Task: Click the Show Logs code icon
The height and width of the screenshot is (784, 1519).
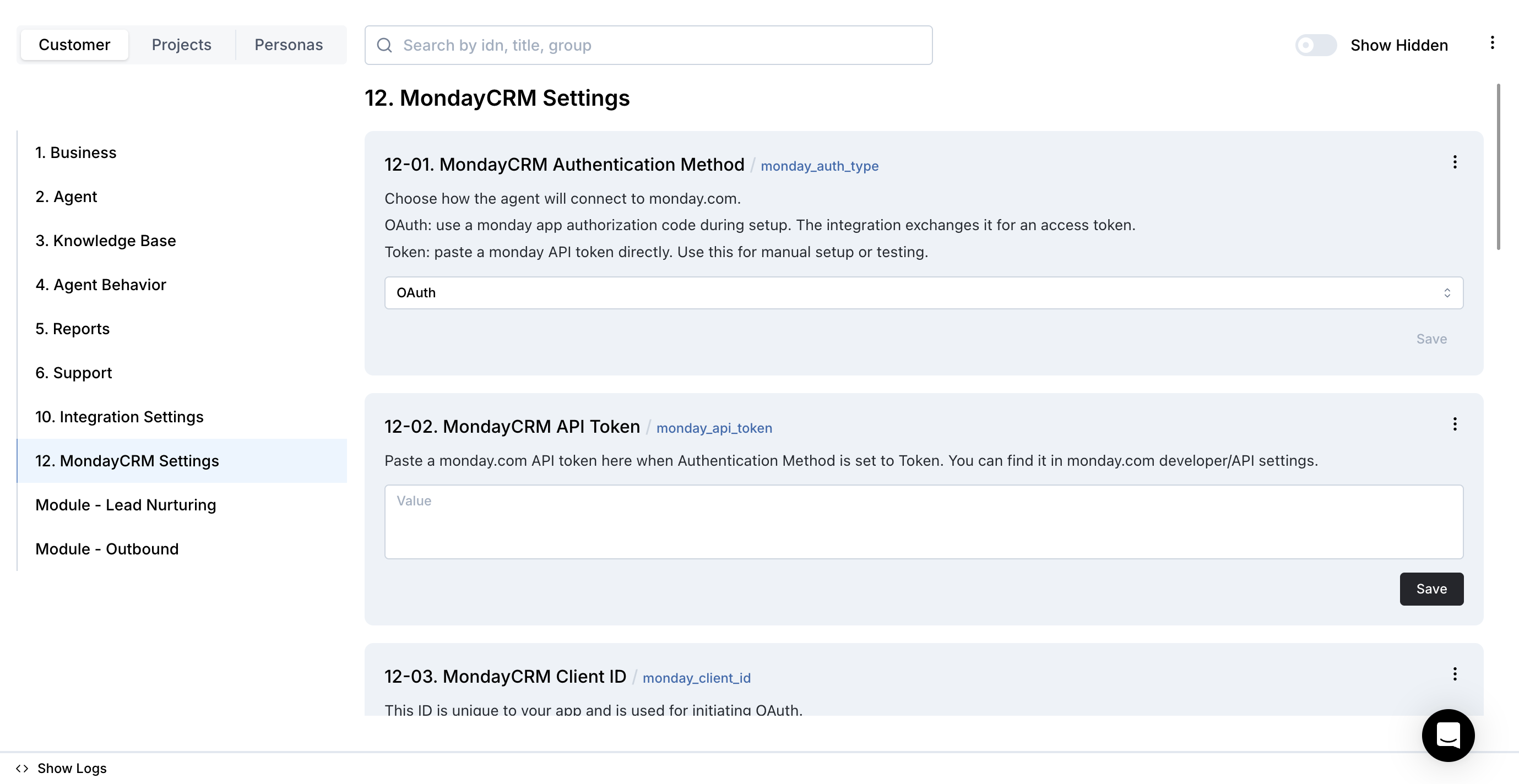Action: 23,768
